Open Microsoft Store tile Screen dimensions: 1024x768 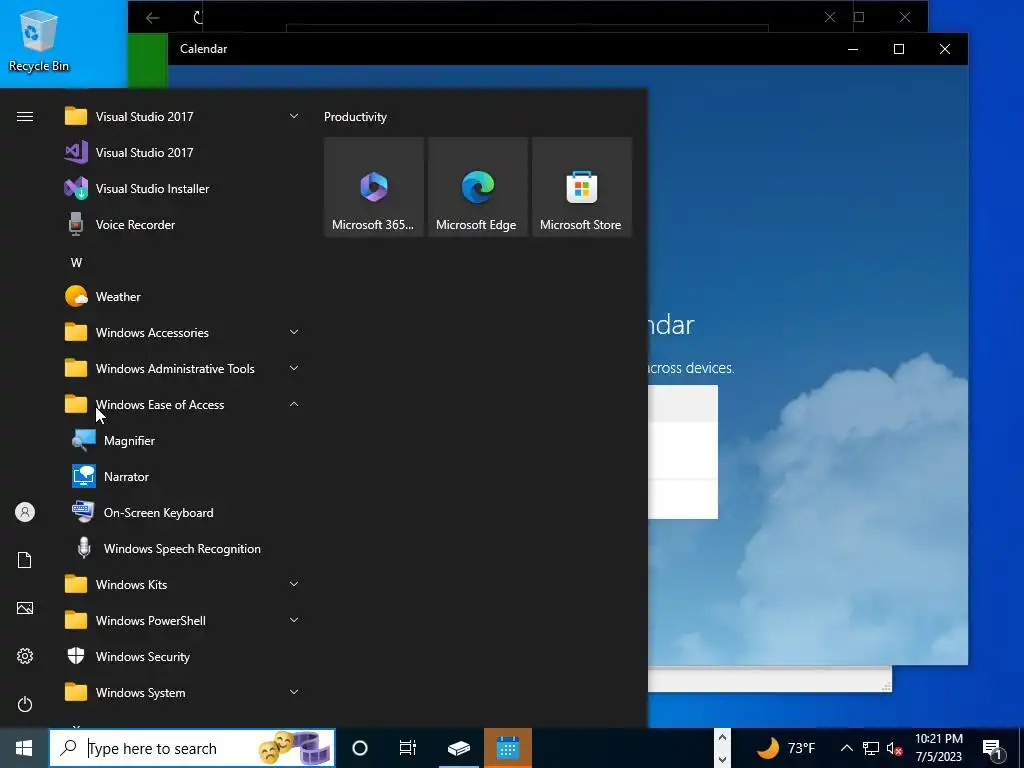(x=582, y=187)
